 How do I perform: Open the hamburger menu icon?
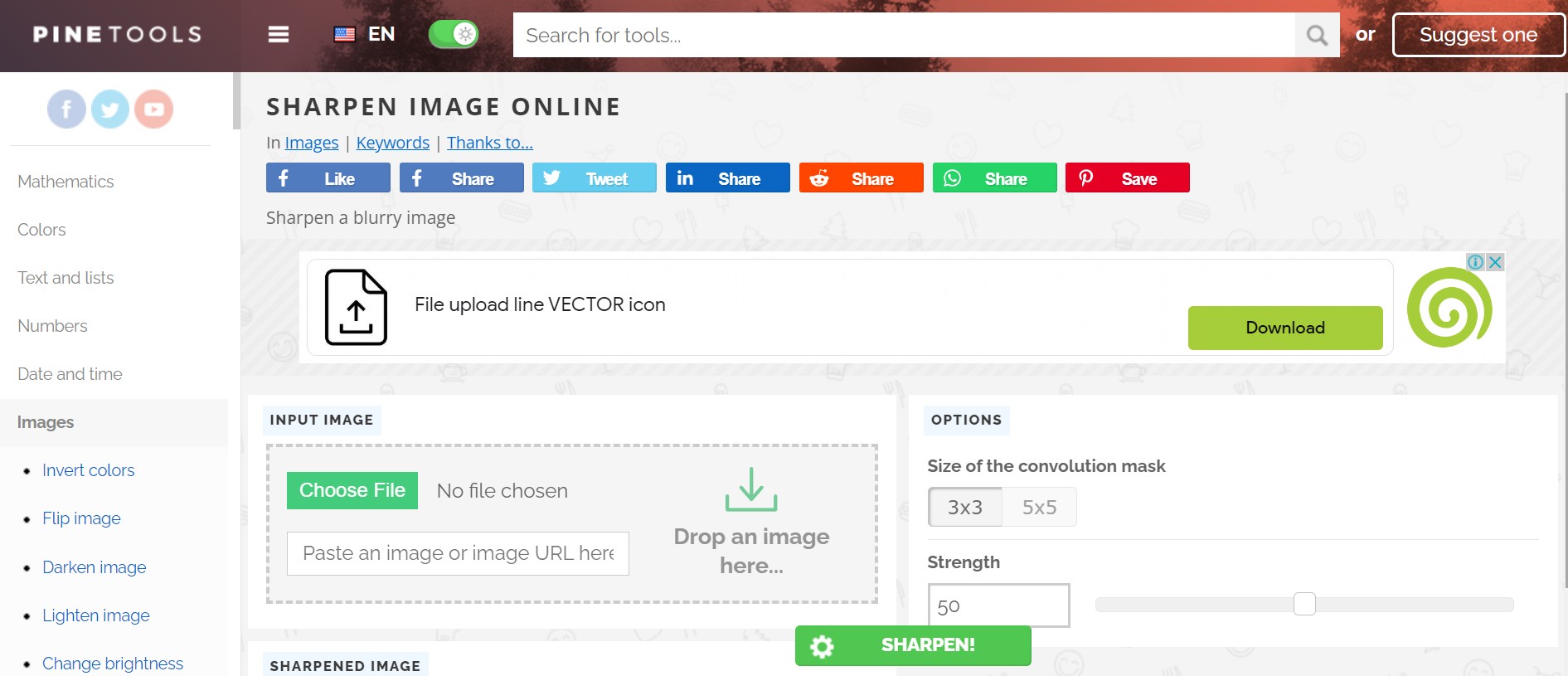pos(279,34)
